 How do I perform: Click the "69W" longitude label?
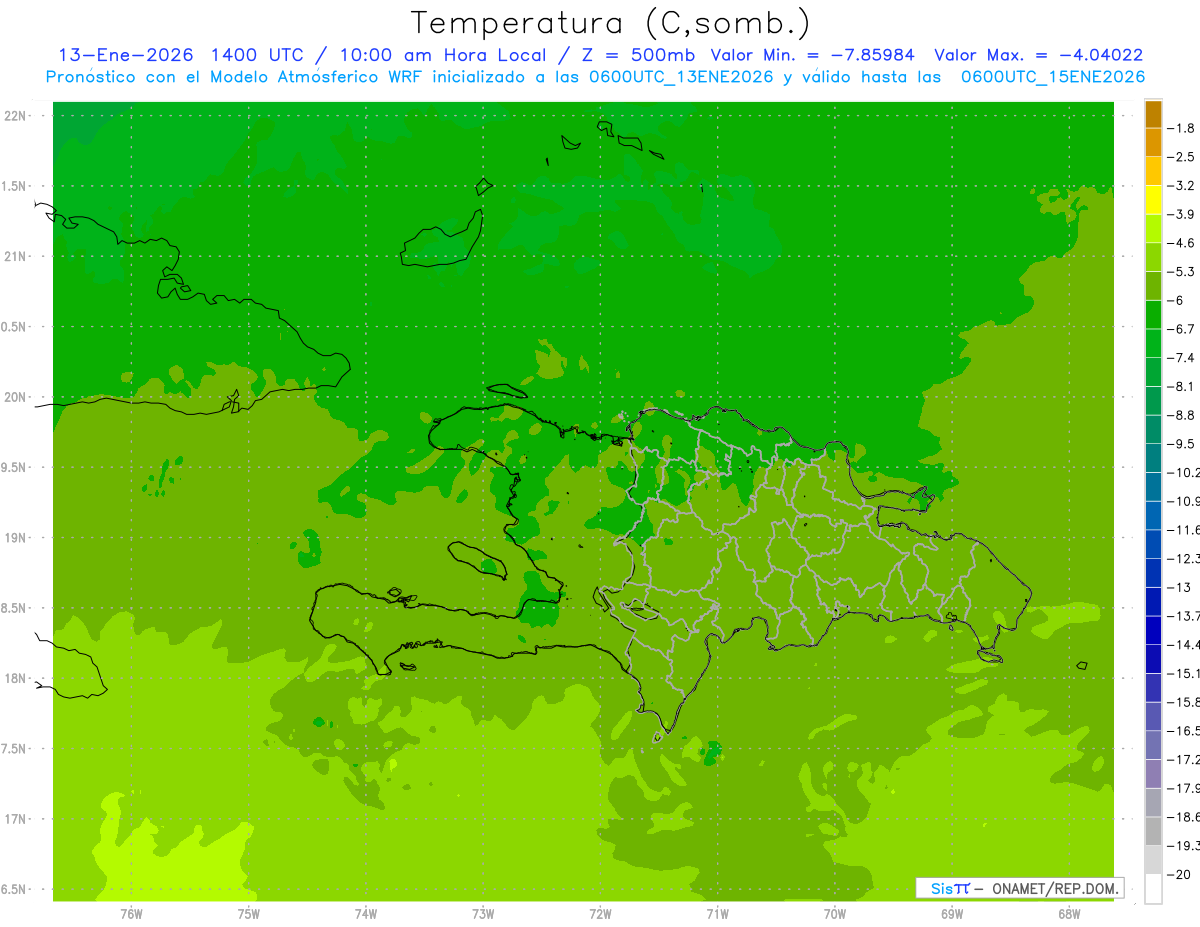point(952,913)
